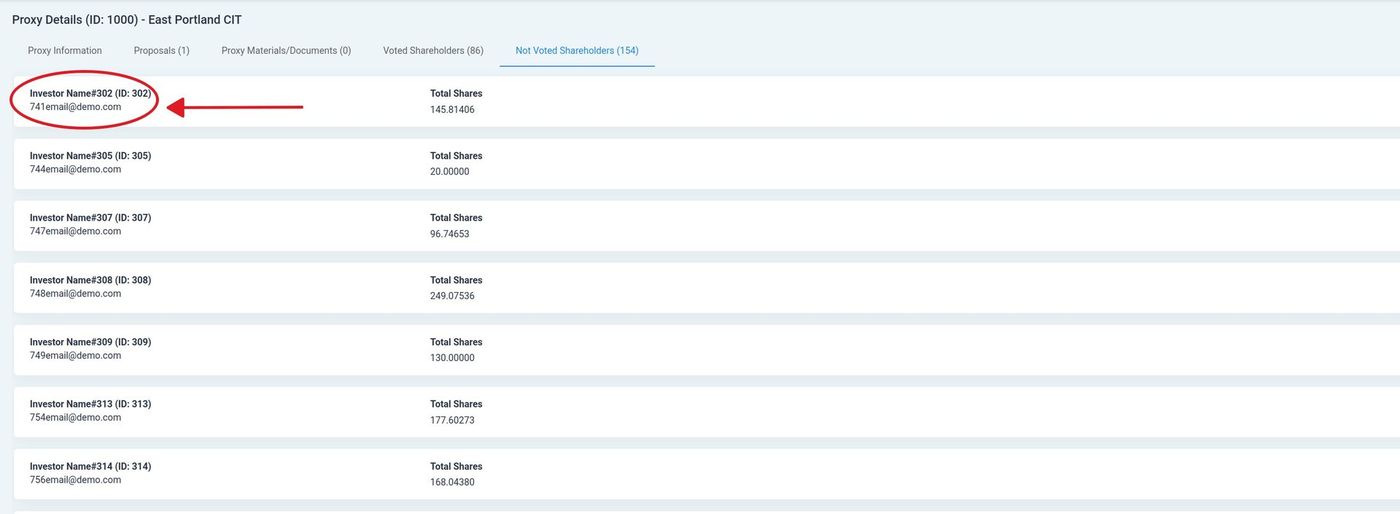Click Investor Name#314 (ID: 314)

click(x=90, y=466)
